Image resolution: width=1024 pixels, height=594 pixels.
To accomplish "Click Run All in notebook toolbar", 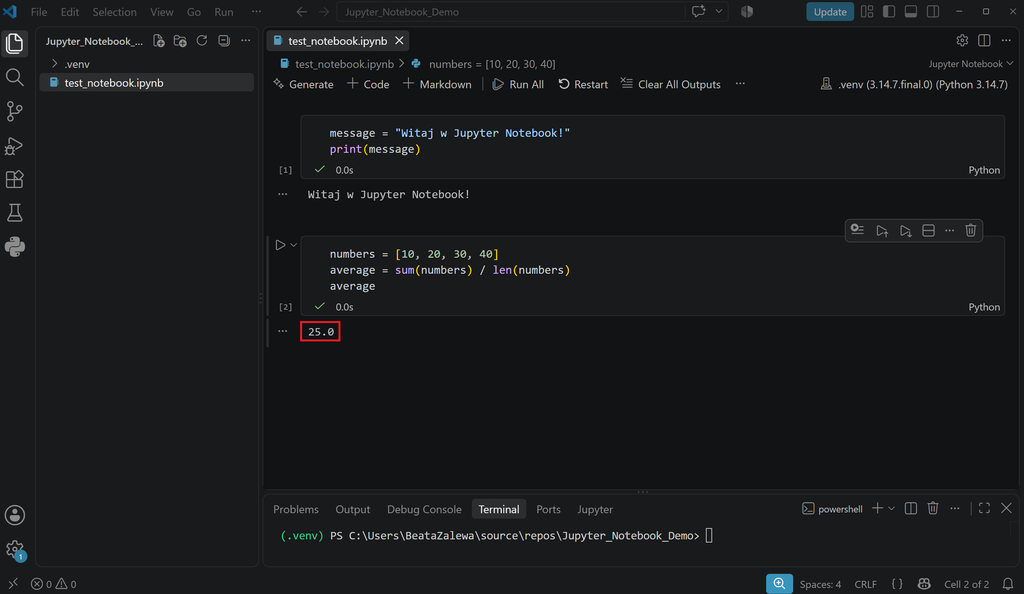I will 518,84.
